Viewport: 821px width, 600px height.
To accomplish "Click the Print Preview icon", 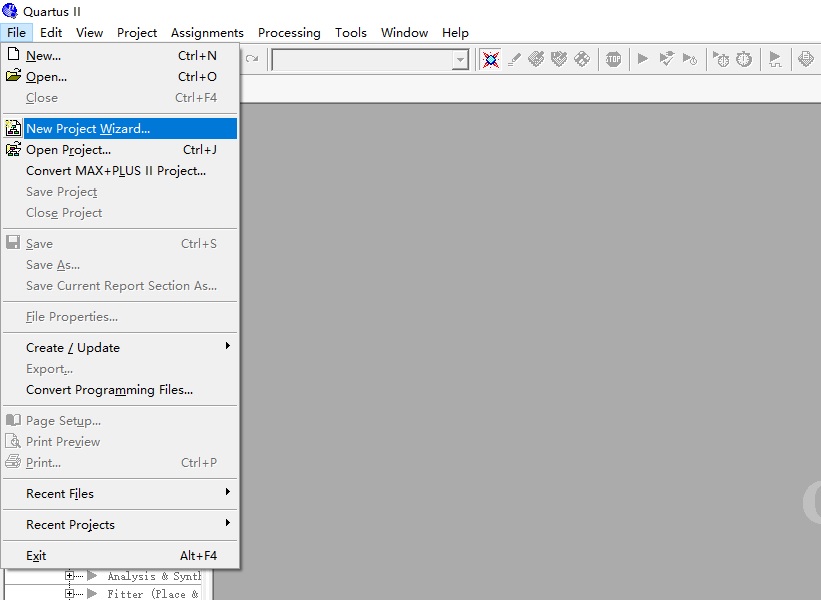I will coord(13,441).
